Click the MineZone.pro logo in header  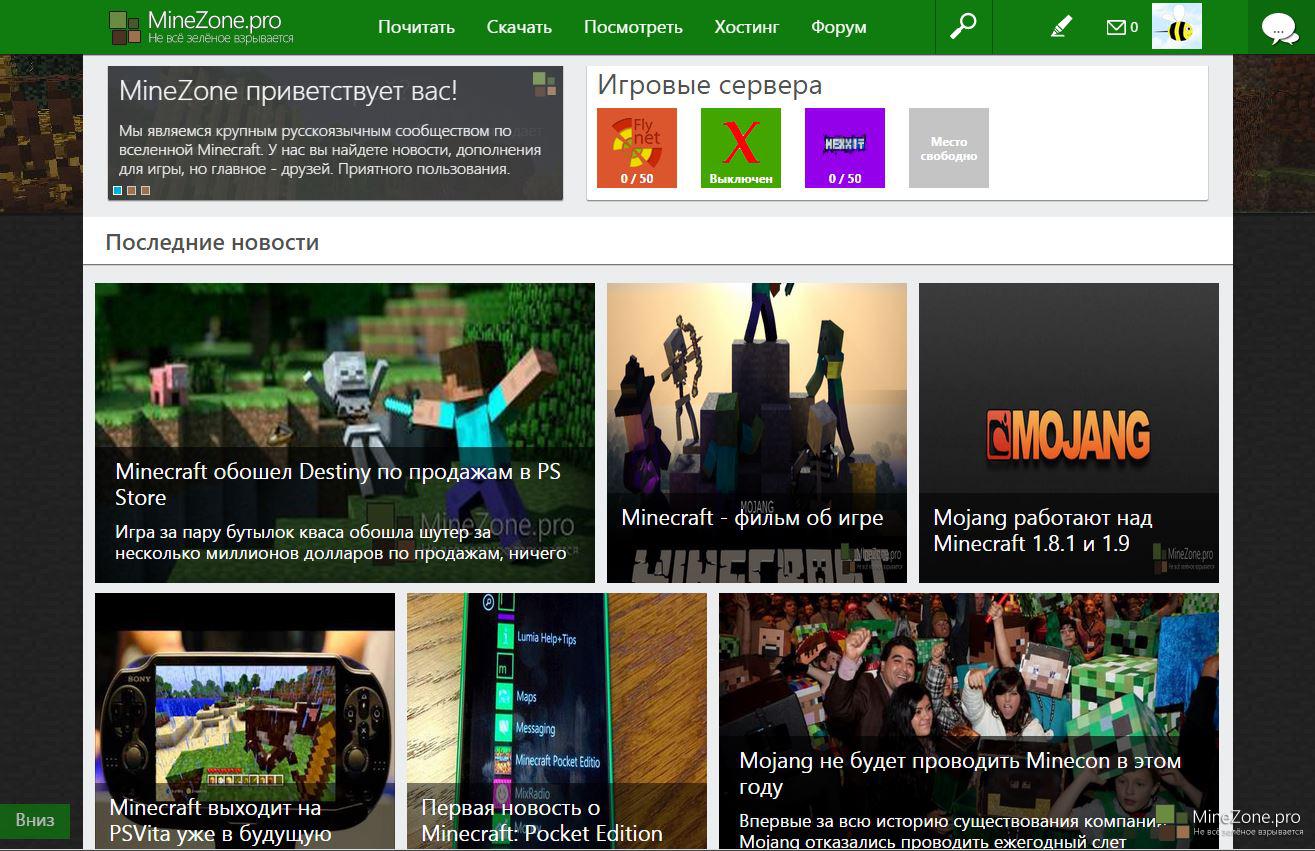[x=201, y=27]
